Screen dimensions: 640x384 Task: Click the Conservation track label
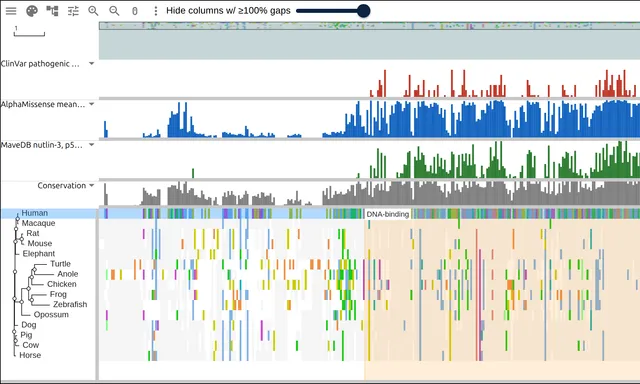(x=62, y=186)
